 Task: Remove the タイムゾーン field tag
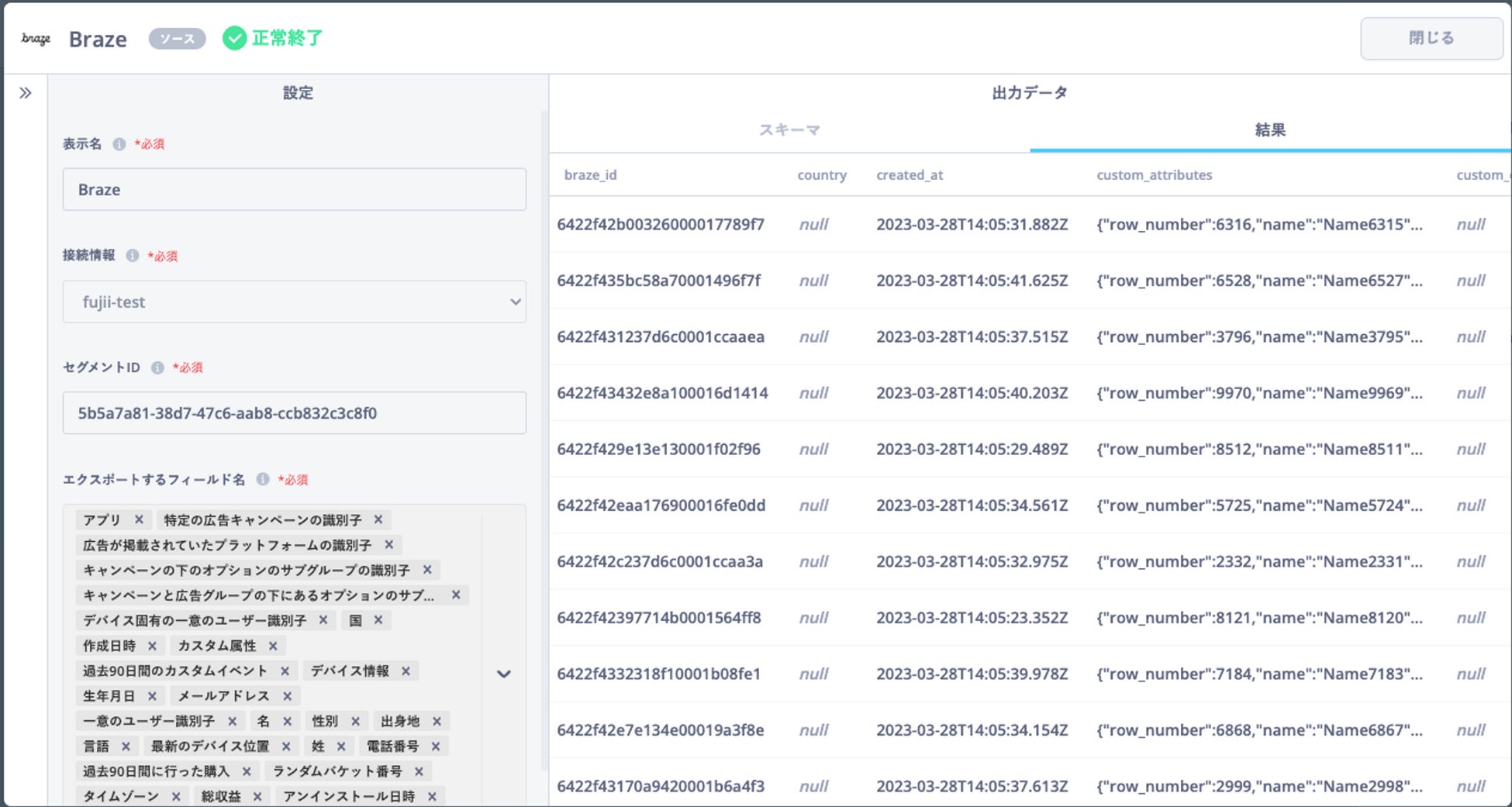tap(176, 796)
